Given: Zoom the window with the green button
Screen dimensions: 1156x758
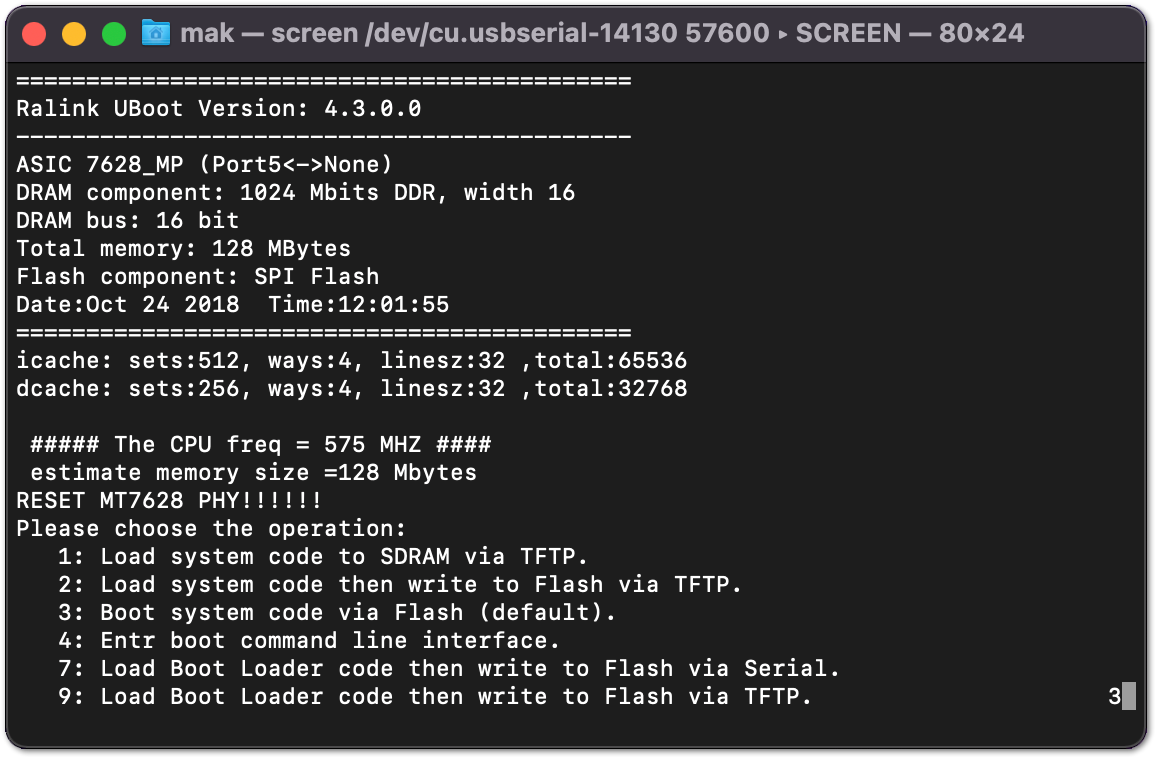Looking at the screenshot, I should [x=114, y=34].
